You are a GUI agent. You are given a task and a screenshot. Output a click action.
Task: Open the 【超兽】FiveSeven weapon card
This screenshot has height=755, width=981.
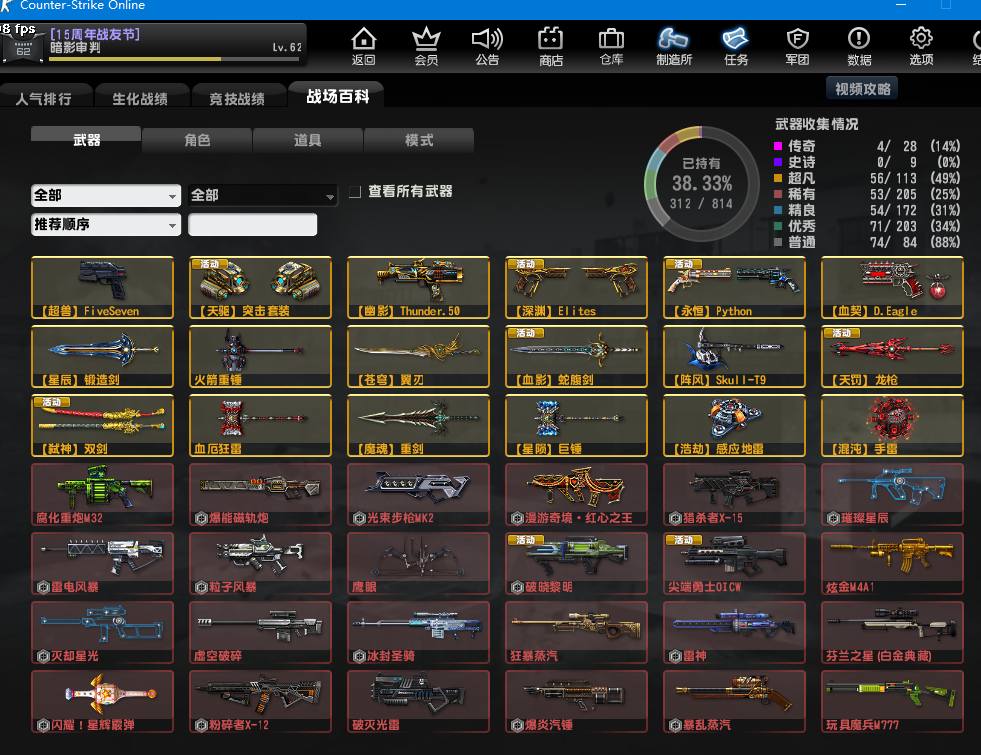point(103,288)
